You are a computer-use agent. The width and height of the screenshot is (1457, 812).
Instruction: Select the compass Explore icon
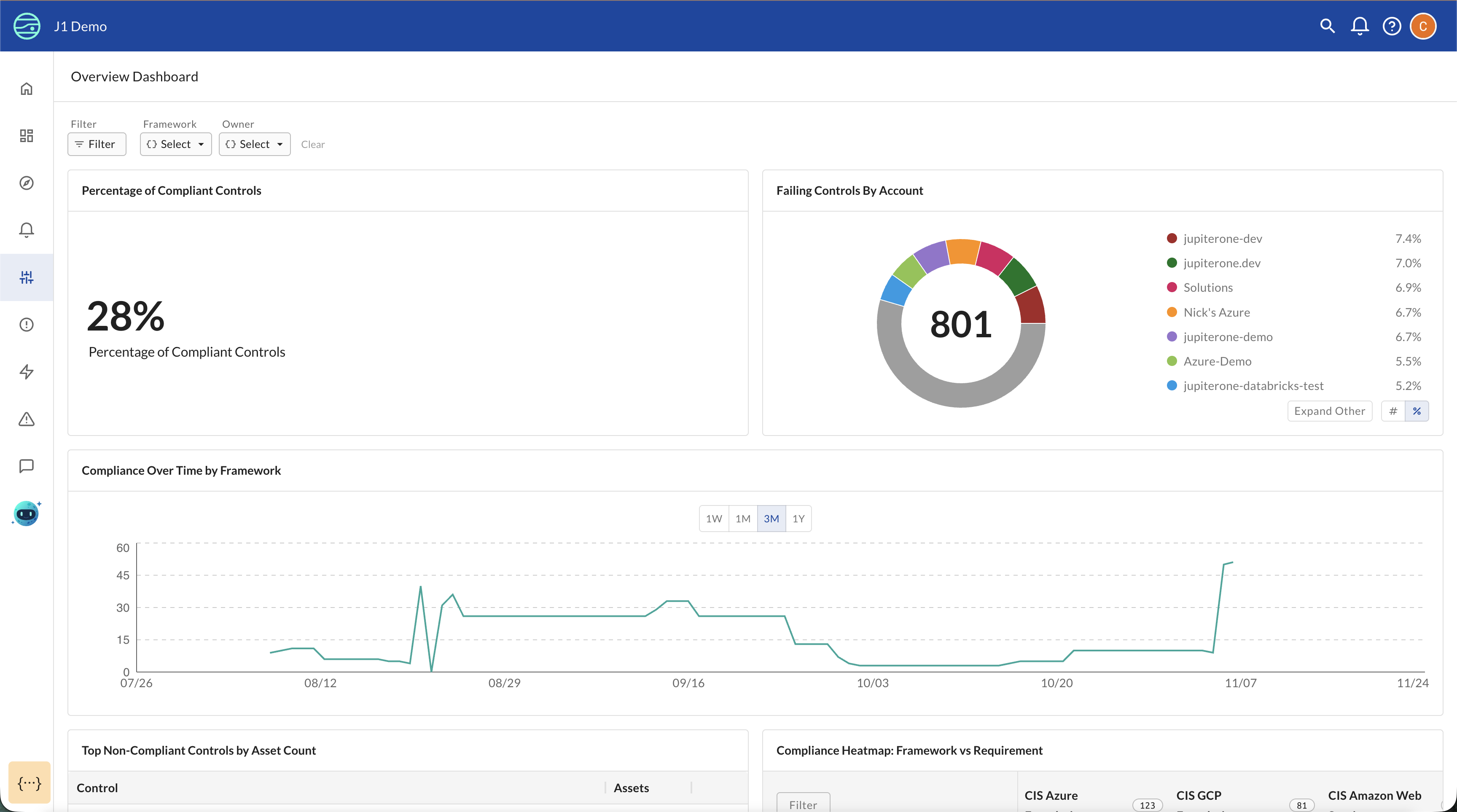pos(26,183)
